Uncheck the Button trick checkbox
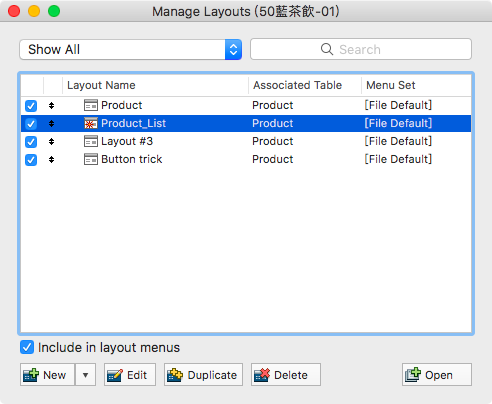This screenshot has width=492, height=404. tap(31, 160)
